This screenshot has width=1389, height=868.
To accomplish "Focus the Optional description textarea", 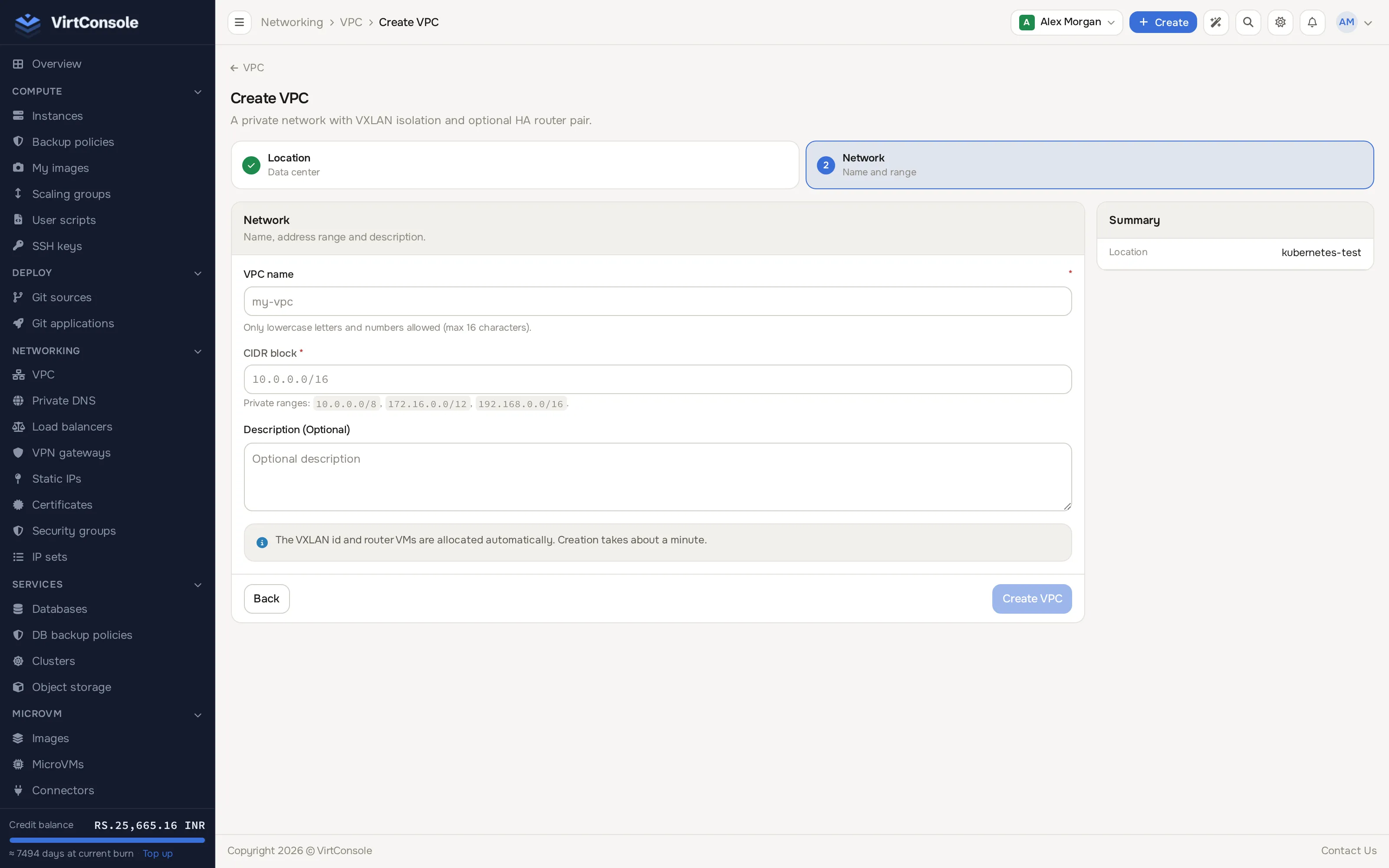I will tap(657, 477).
